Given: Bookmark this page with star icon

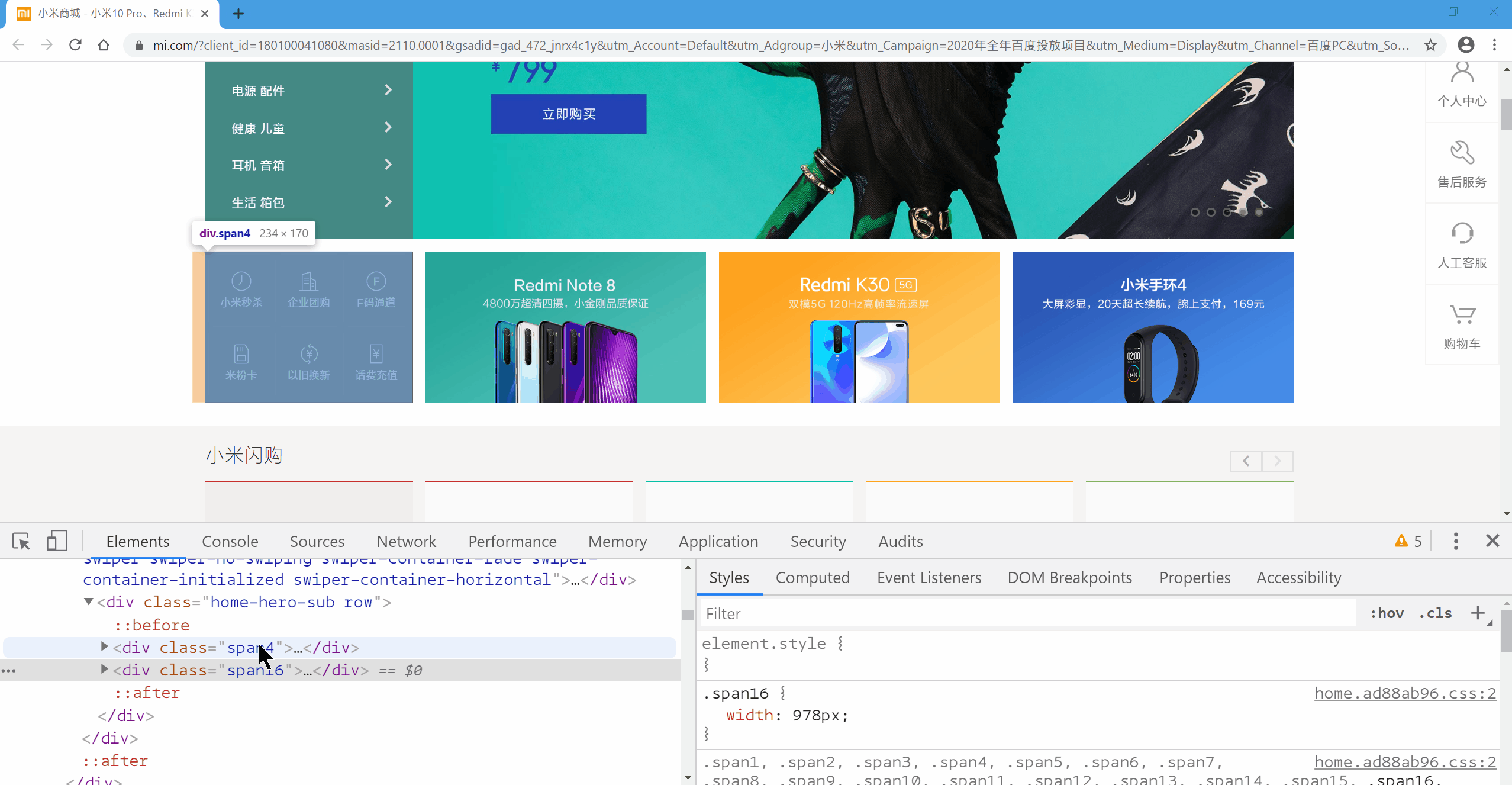Looking at the screenshot, I should tap(1430, 45).
